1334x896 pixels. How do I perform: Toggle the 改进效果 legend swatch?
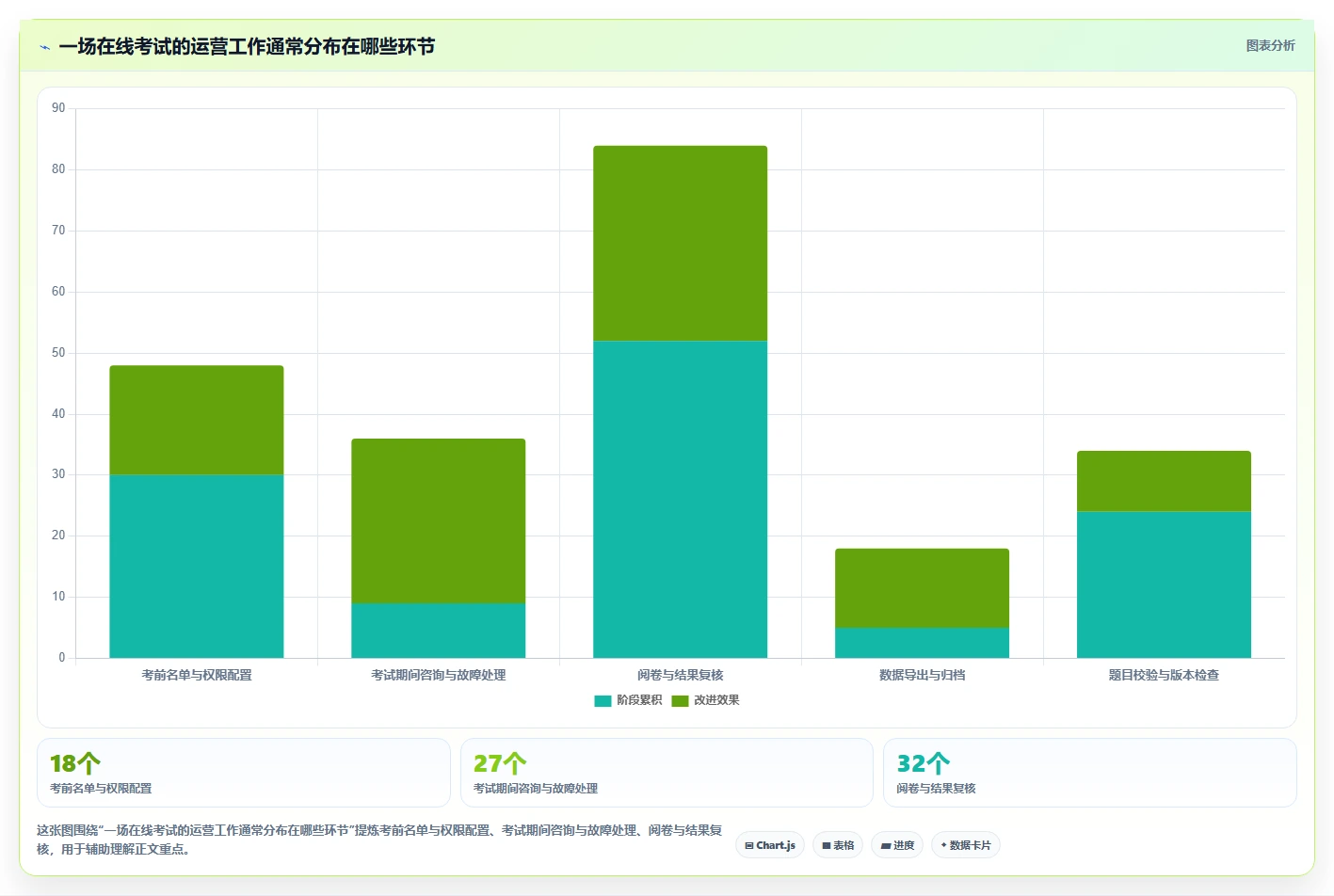680,700
